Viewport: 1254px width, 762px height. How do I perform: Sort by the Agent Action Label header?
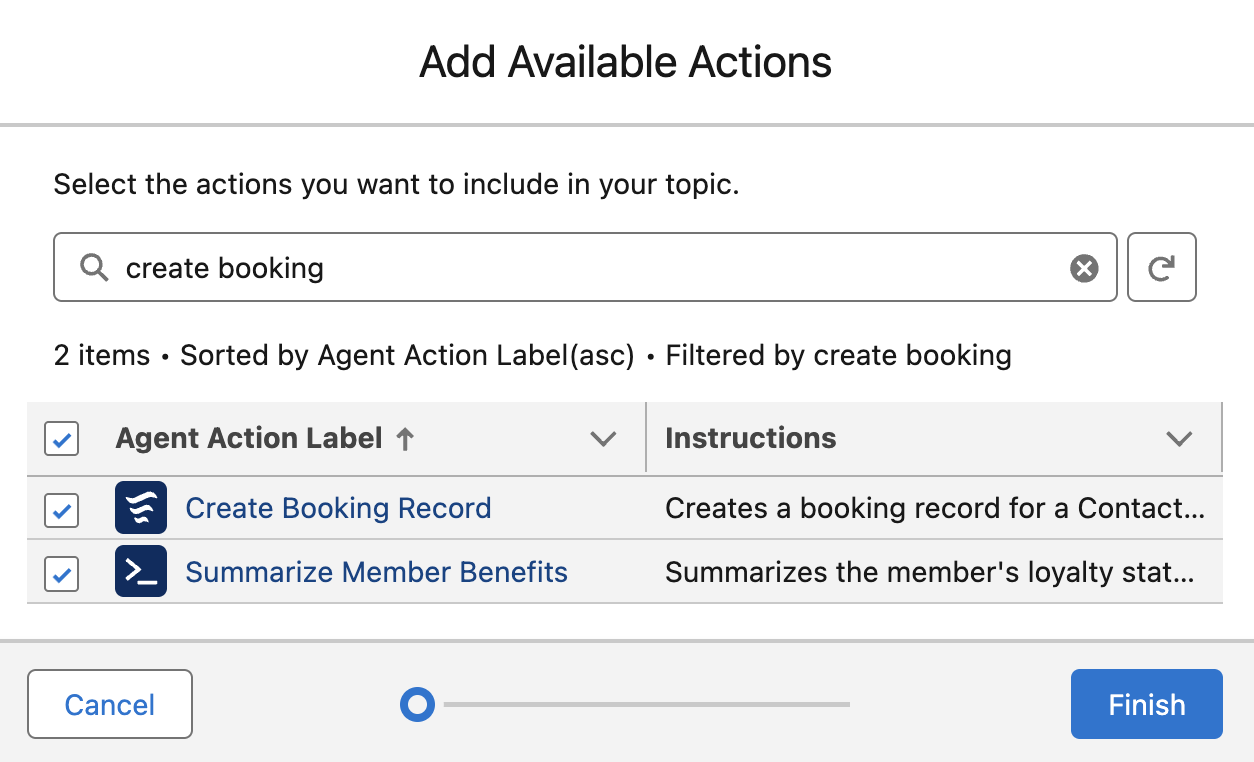click(x=249, y=439)
